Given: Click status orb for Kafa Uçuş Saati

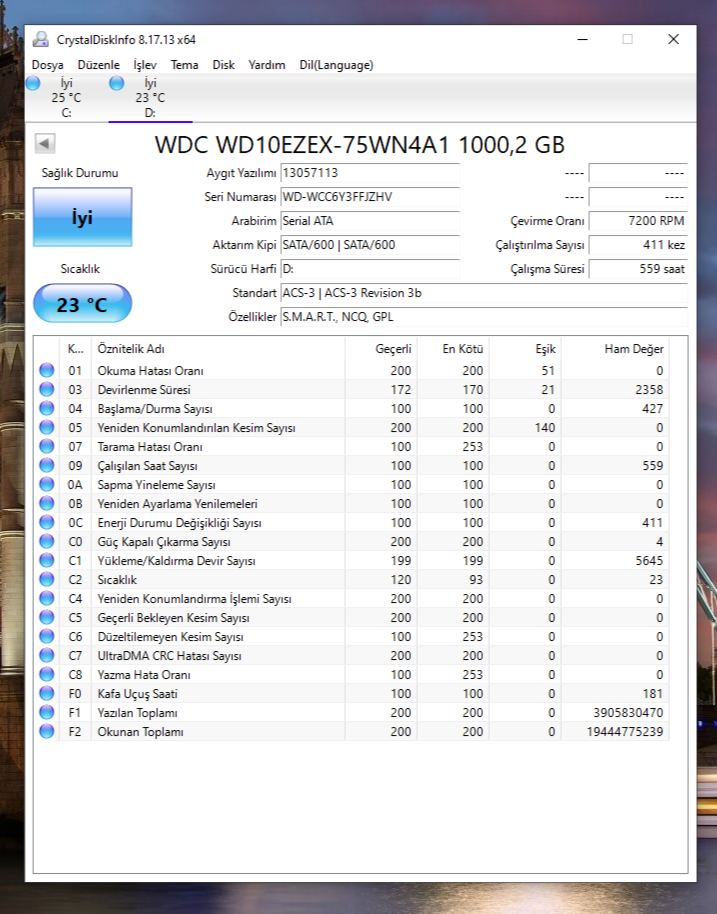Looking at the screenshot, I should tap(47, 694).
